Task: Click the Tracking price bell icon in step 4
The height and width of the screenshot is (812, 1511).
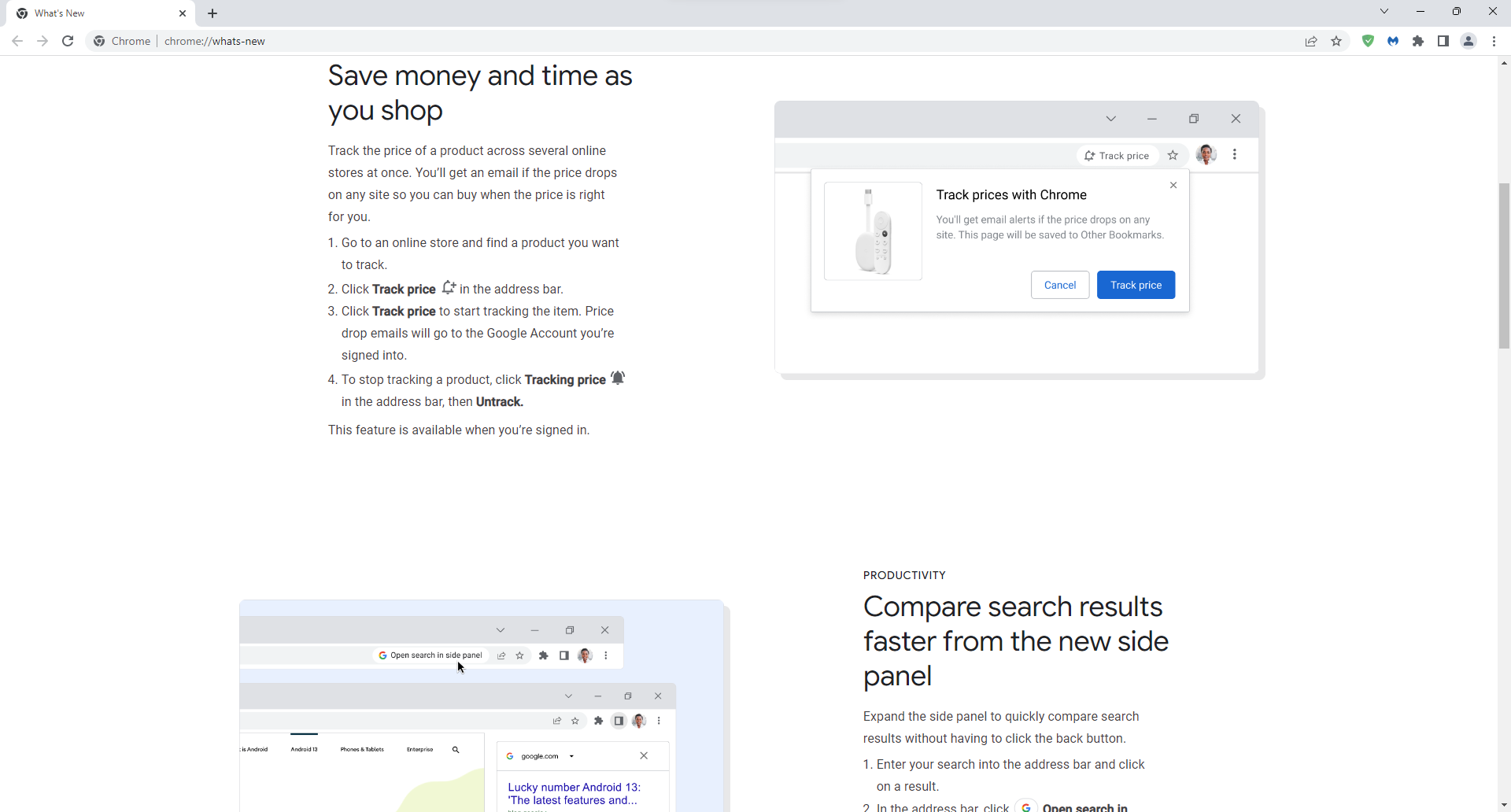Action: (618, 378)
